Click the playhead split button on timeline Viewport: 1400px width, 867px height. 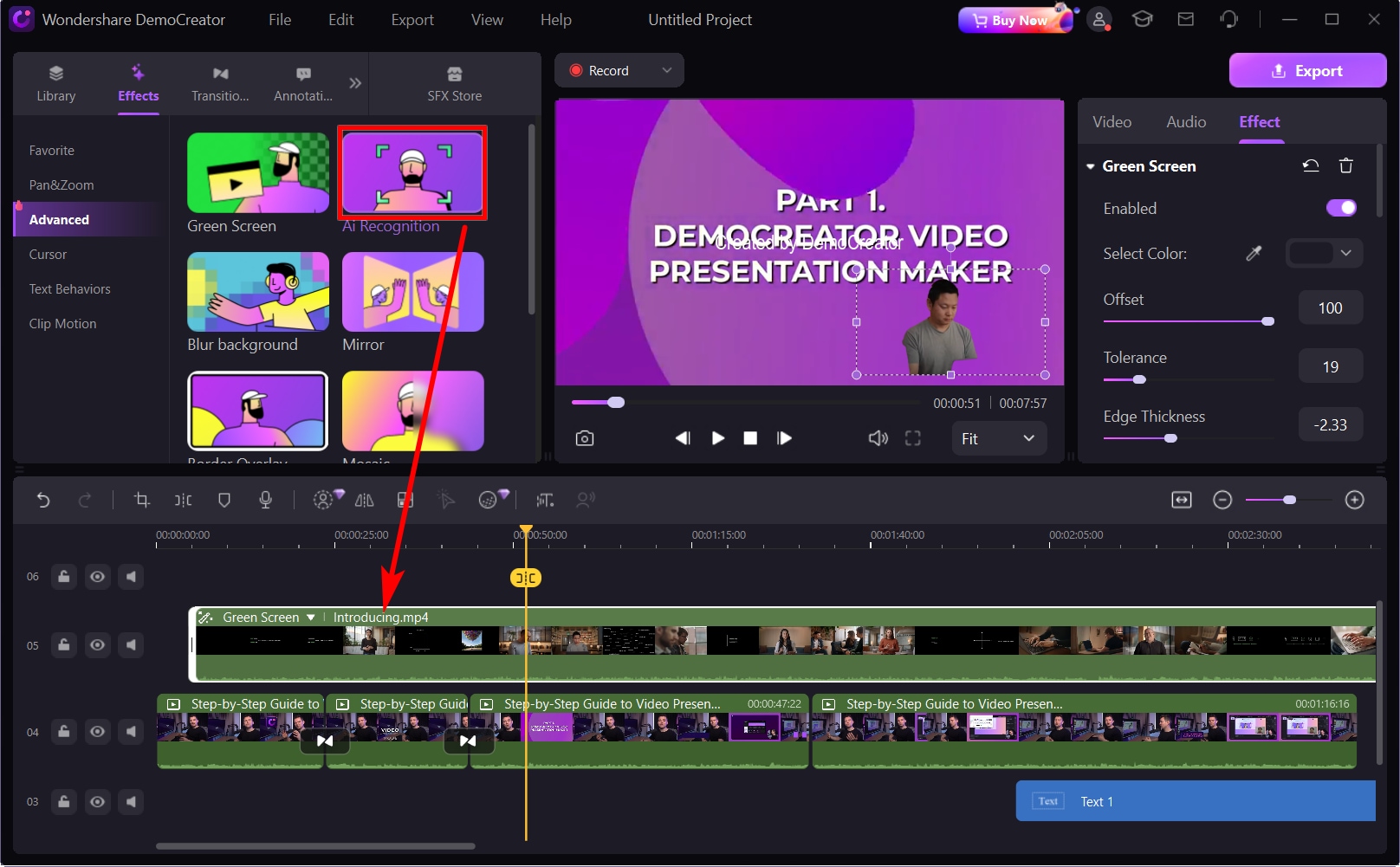526,578
